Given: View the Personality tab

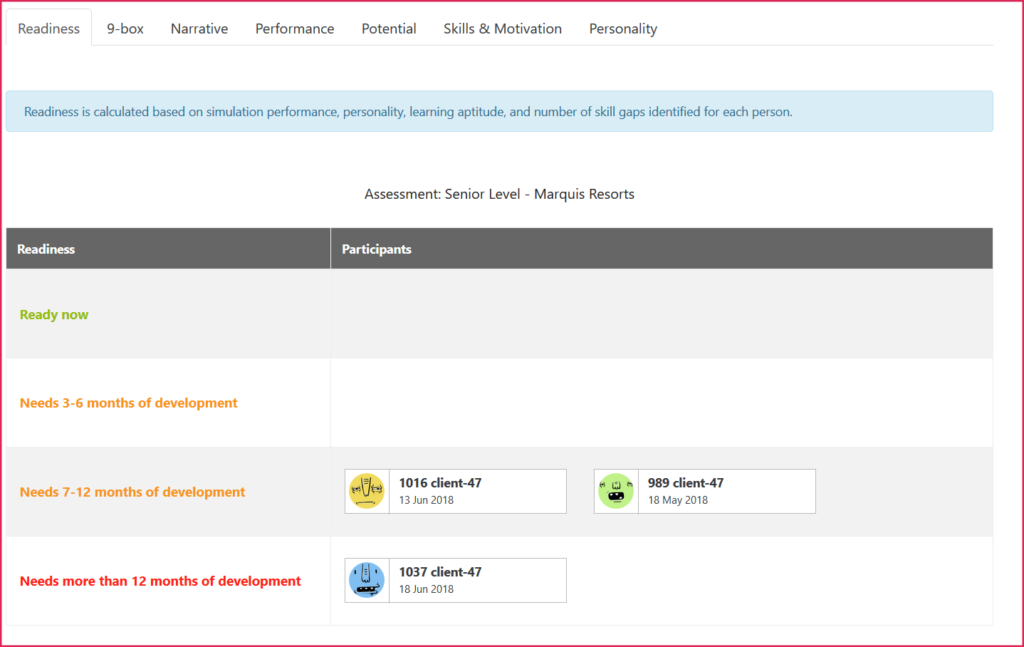Looking at the screenshot, I should (x=623, y=29).
